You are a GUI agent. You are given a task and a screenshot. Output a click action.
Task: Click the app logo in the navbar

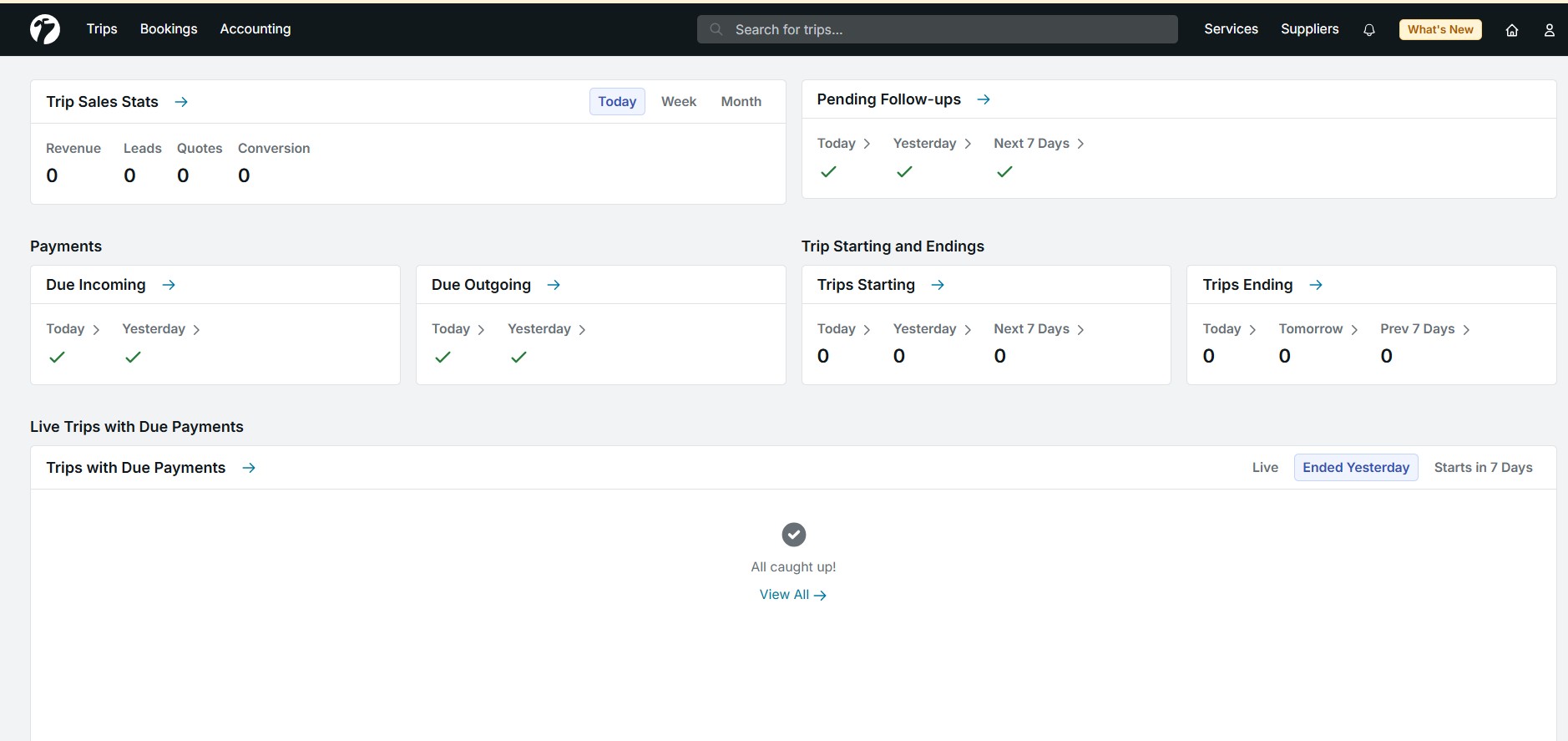pos(45,29)
